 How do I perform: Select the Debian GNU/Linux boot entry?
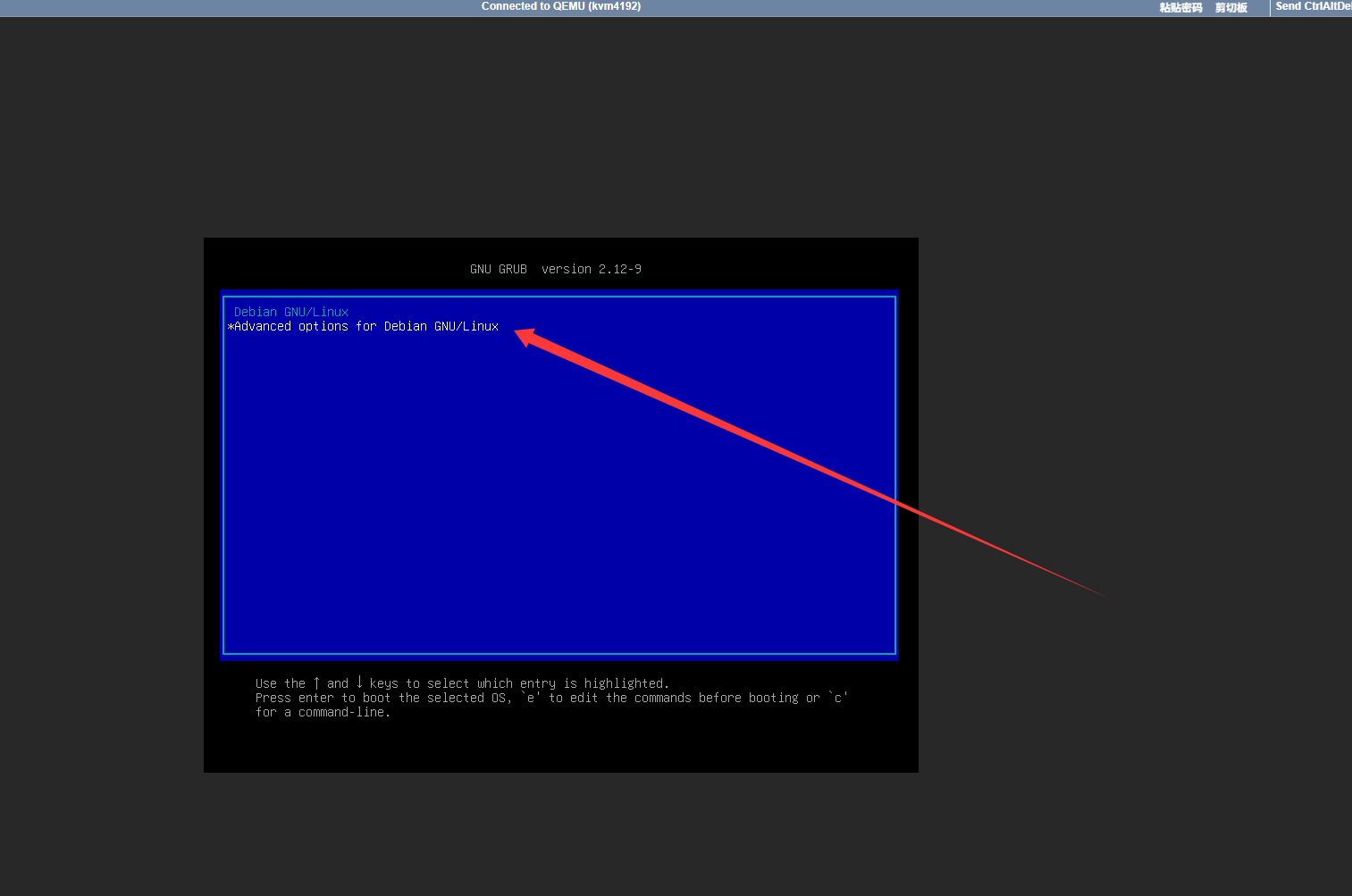point(290,312)
